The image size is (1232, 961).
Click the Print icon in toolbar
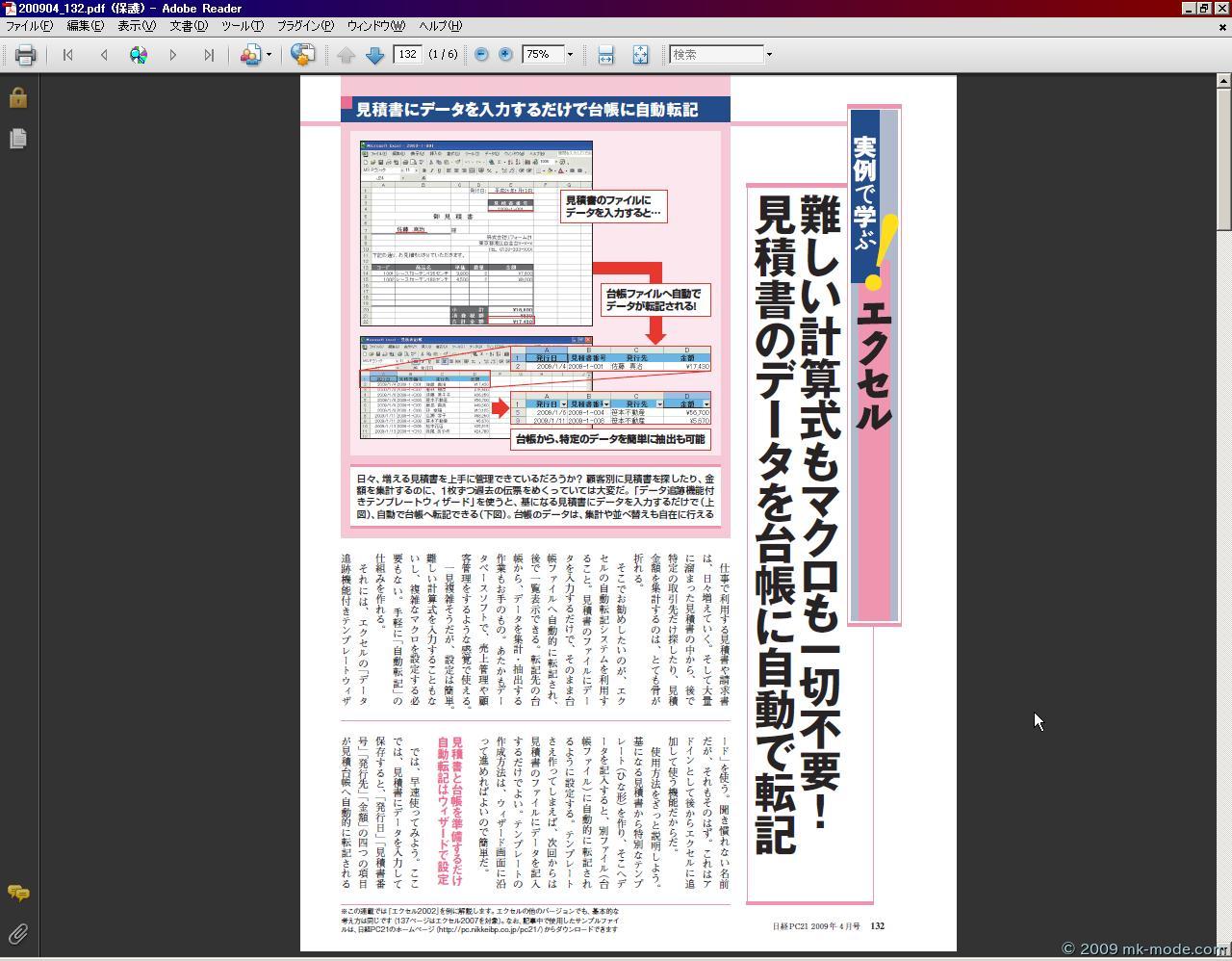(26, 55)
